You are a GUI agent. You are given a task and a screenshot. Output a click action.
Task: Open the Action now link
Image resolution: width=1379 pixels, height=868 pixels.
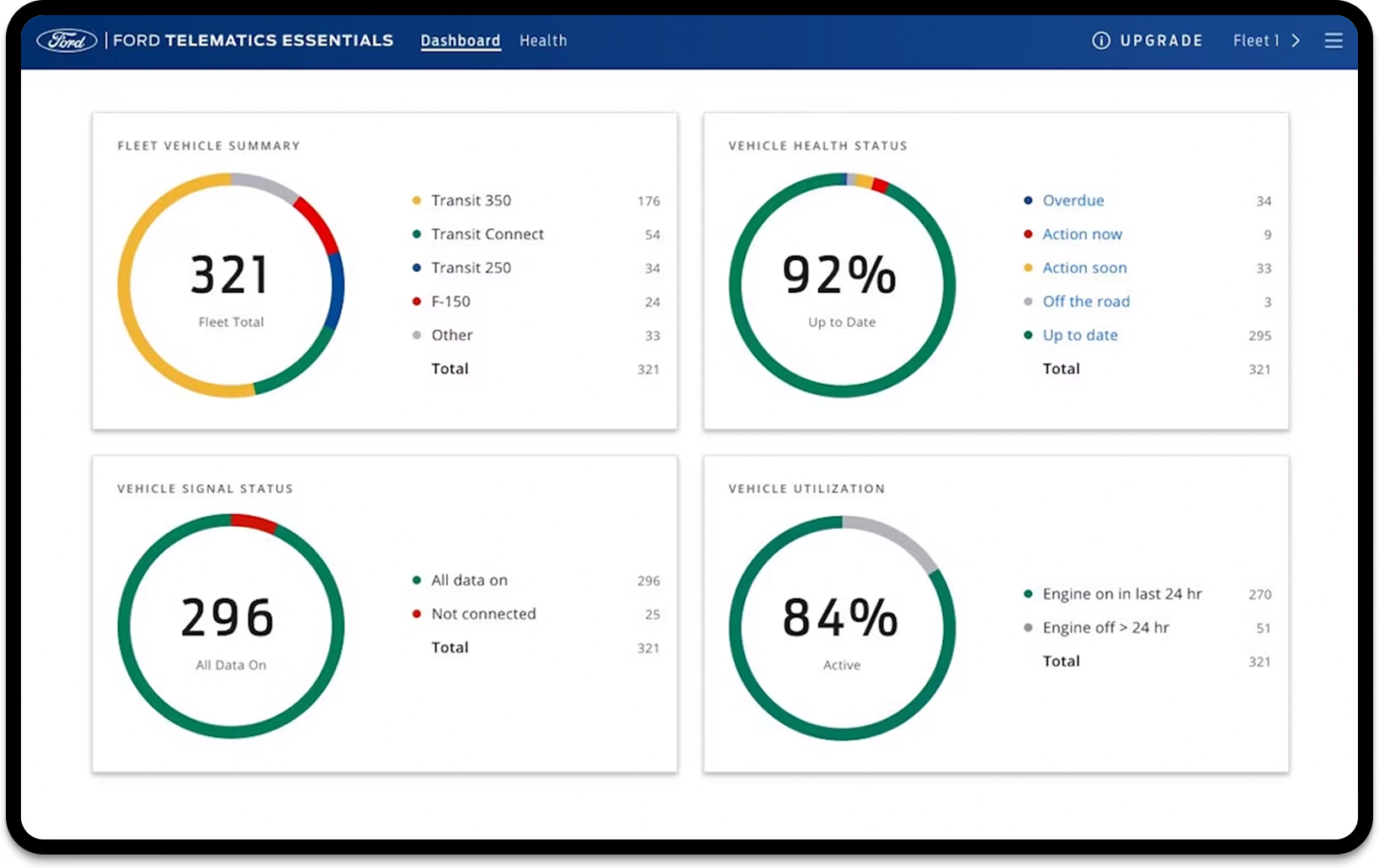click(1083, 234)
